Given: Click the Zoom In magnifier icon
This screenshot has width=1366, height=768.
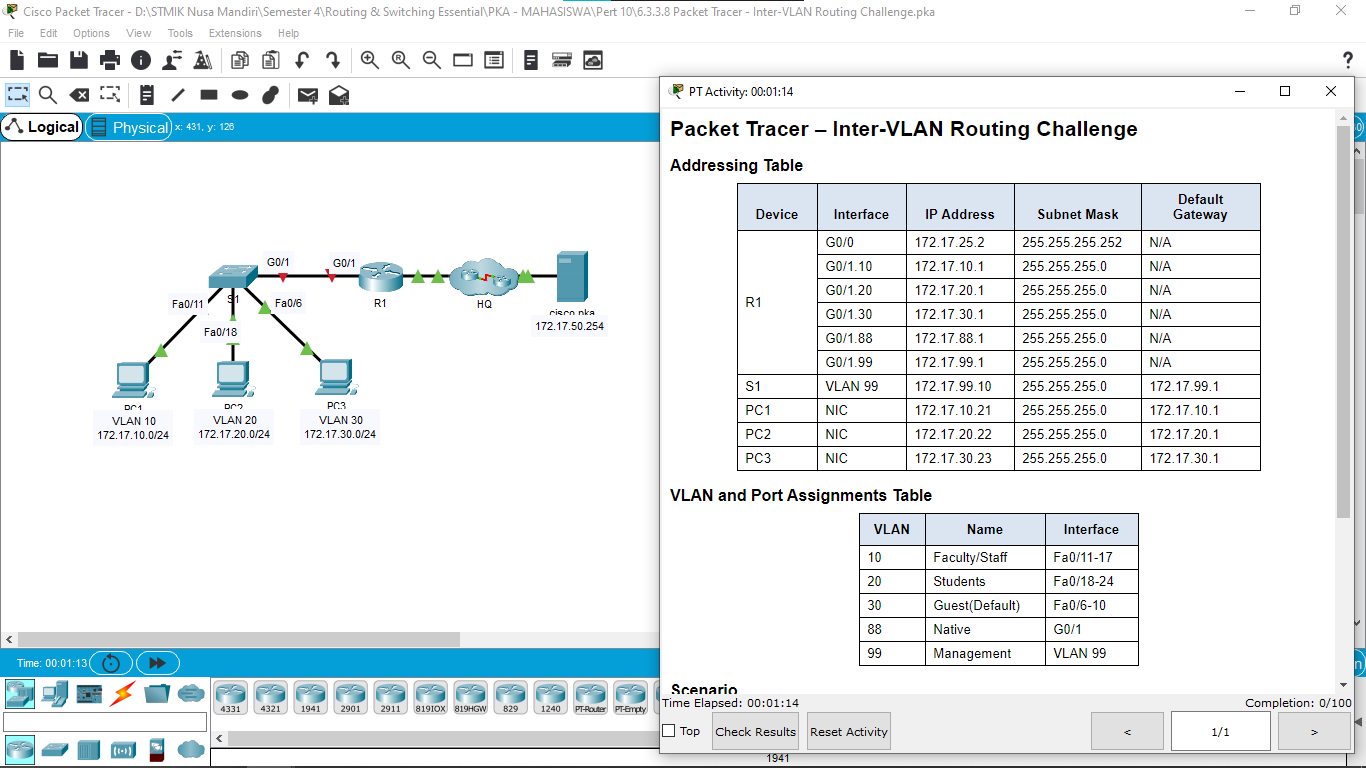Looking at the screenshot, I should tap(370, 60).
